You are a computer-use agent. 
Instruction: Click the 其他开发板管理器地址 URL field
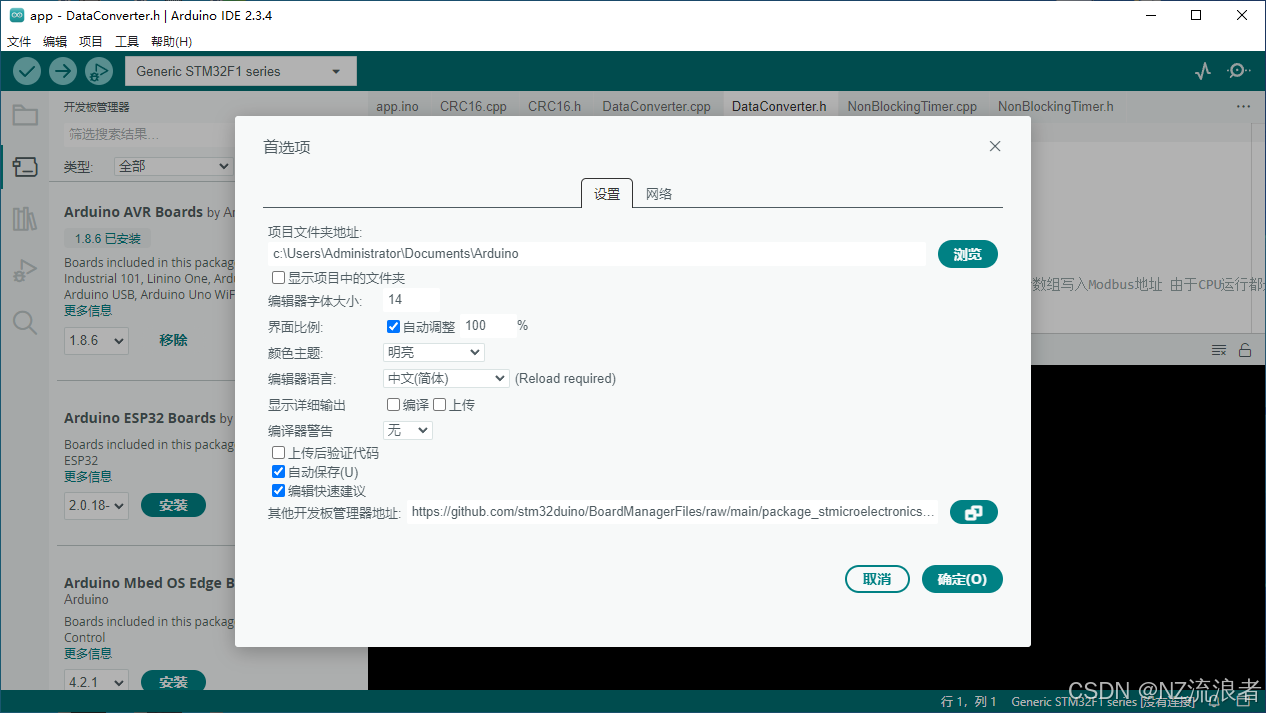[672, 512]
